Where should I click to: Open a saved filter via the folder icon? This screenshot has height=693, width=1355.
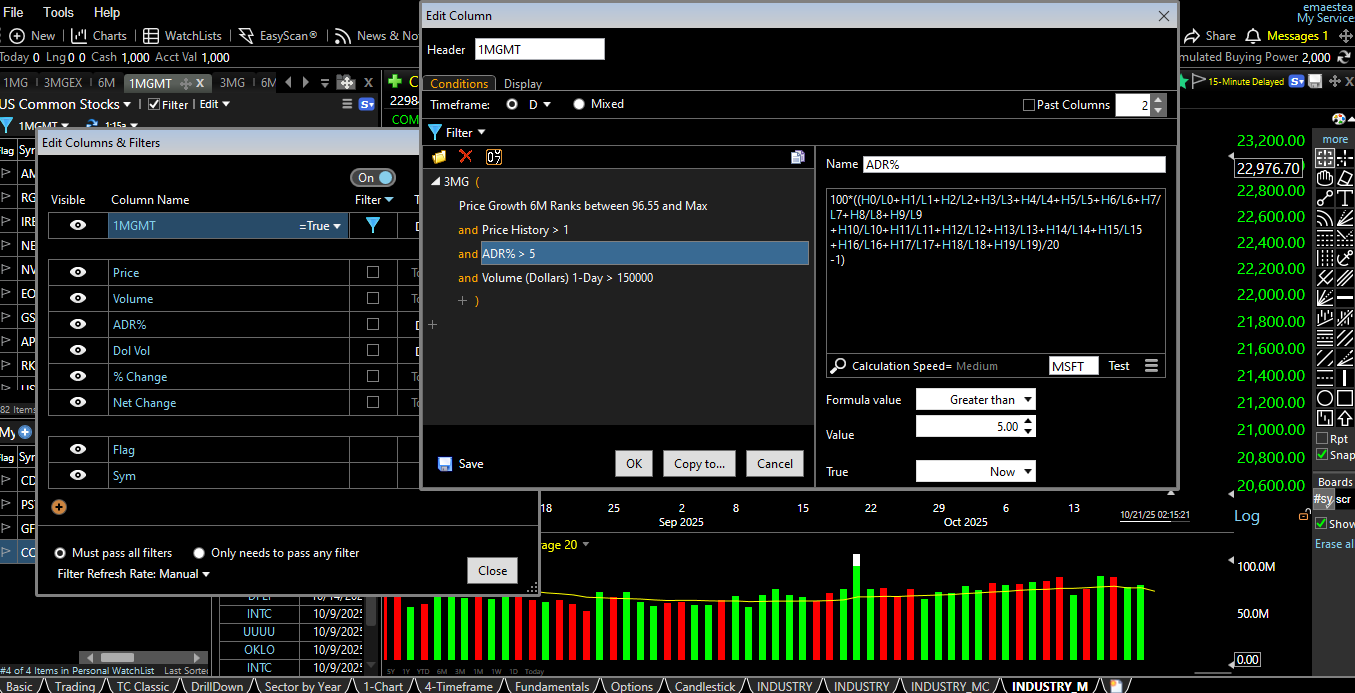(438, 157)
